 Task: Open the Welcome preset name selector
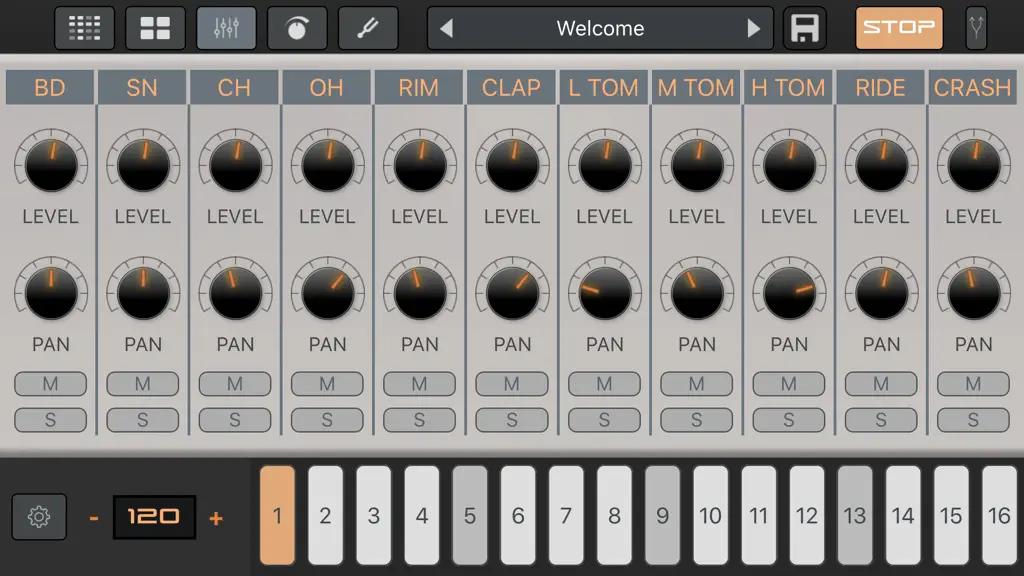pos(600,28)
